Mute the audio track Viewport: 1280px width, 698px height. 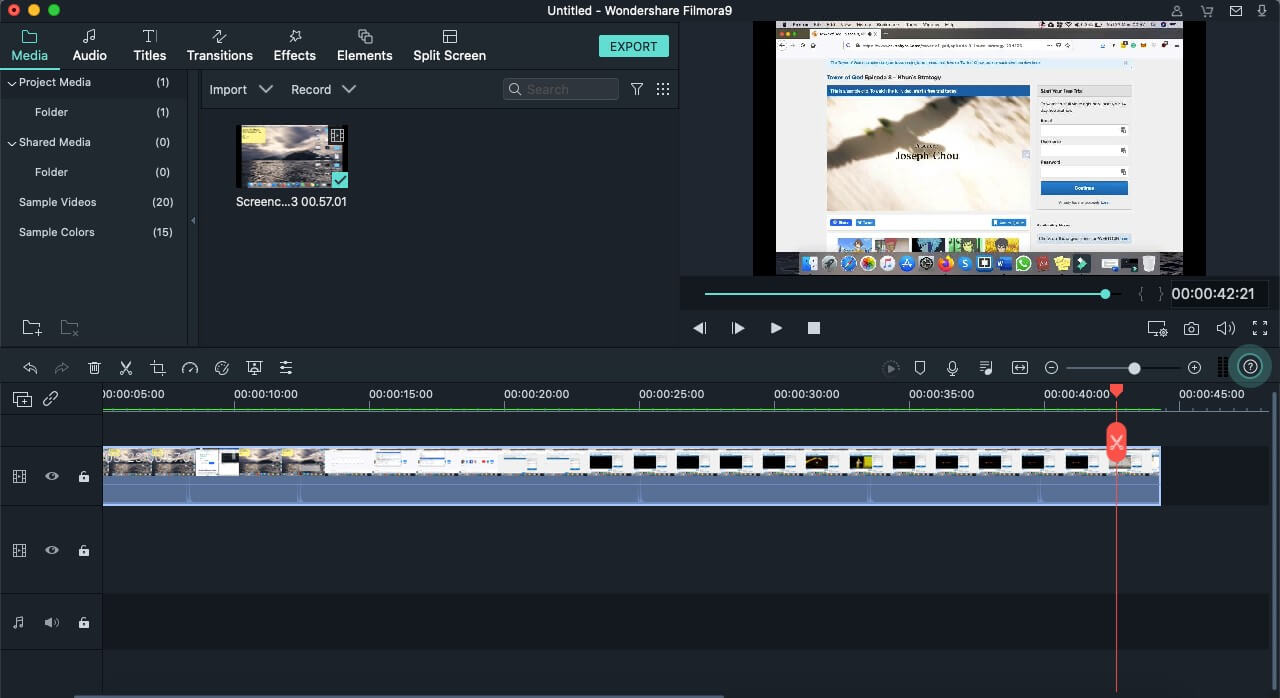tap(51, 622)
